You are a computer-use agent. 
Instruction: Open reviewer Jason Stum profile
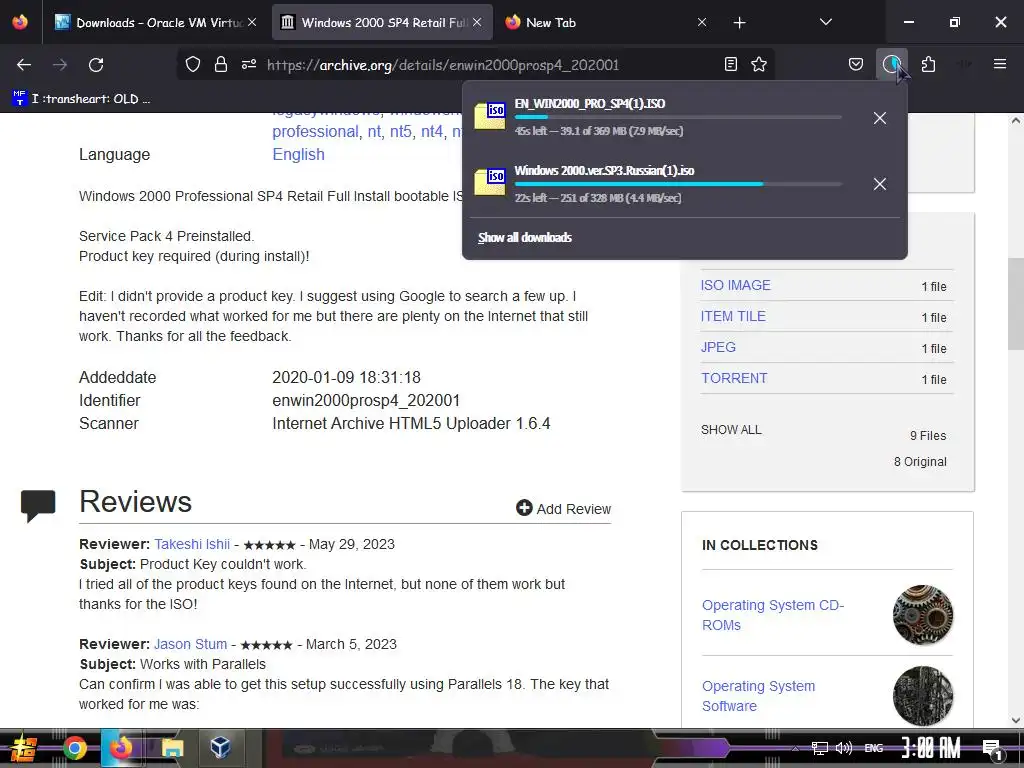[190, 644]
